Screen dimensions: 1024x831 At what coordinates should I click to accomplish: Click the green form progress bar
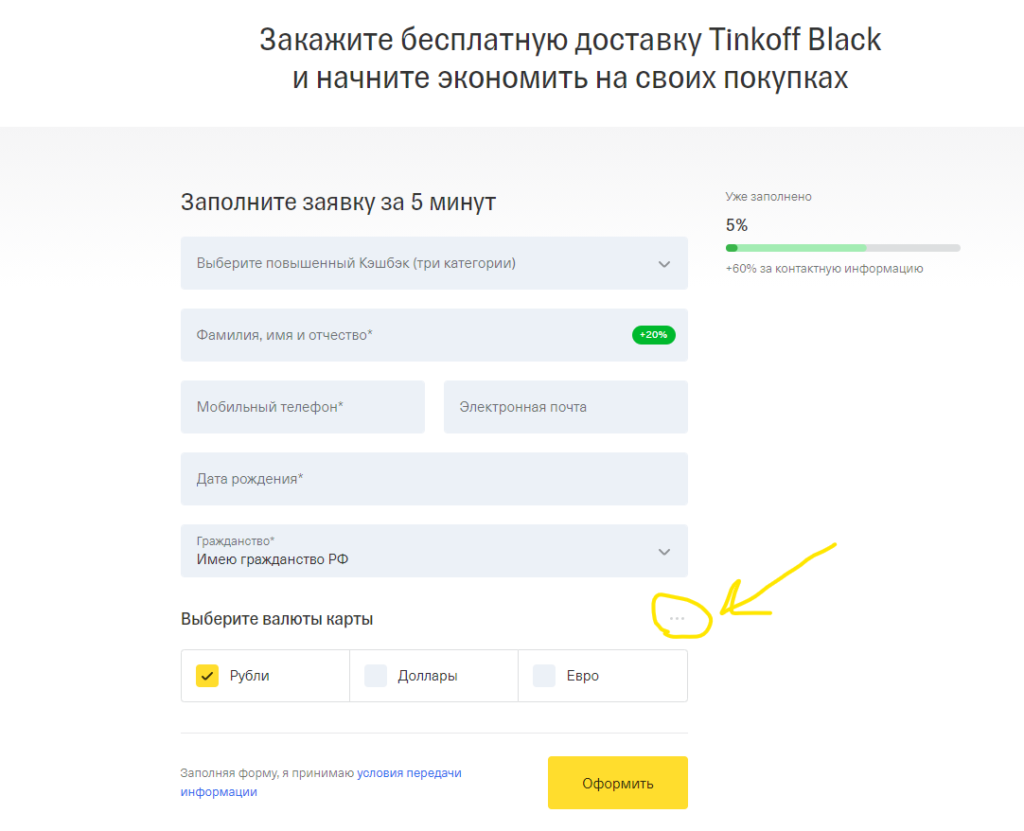click(842, 247)
